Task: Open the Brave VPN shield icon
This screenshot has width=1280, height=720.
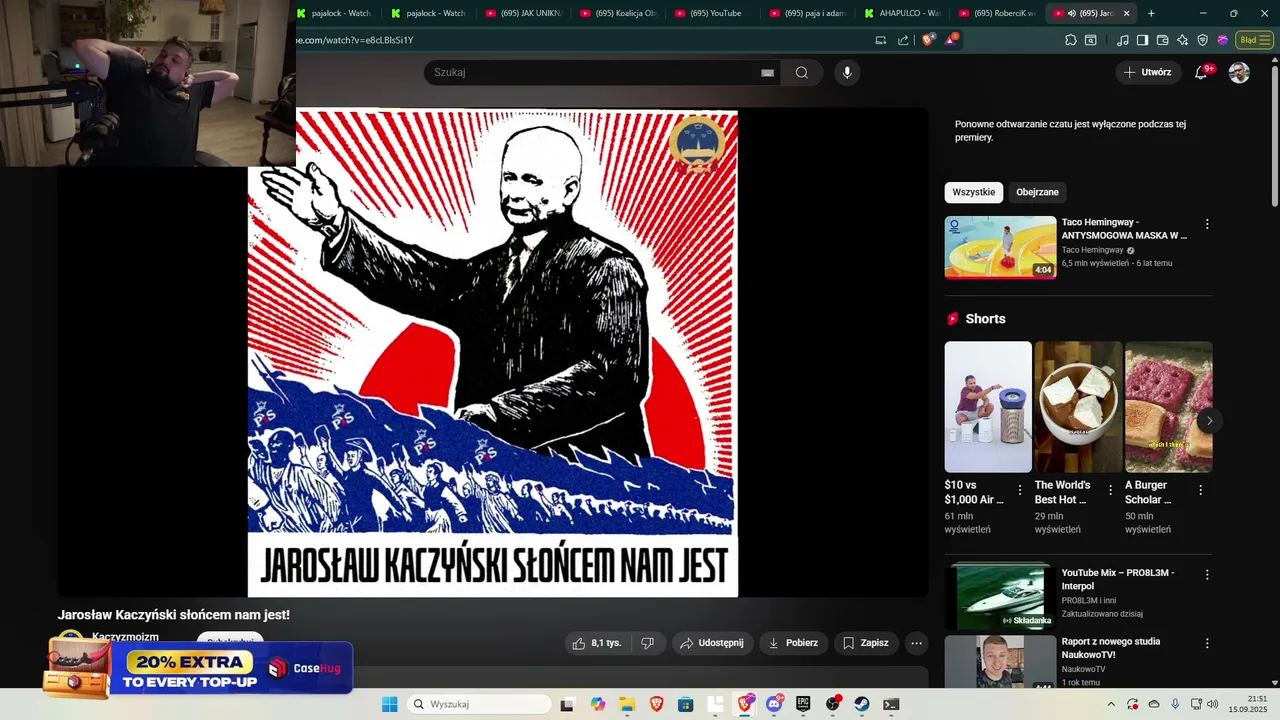Action: coord(1203,40)
